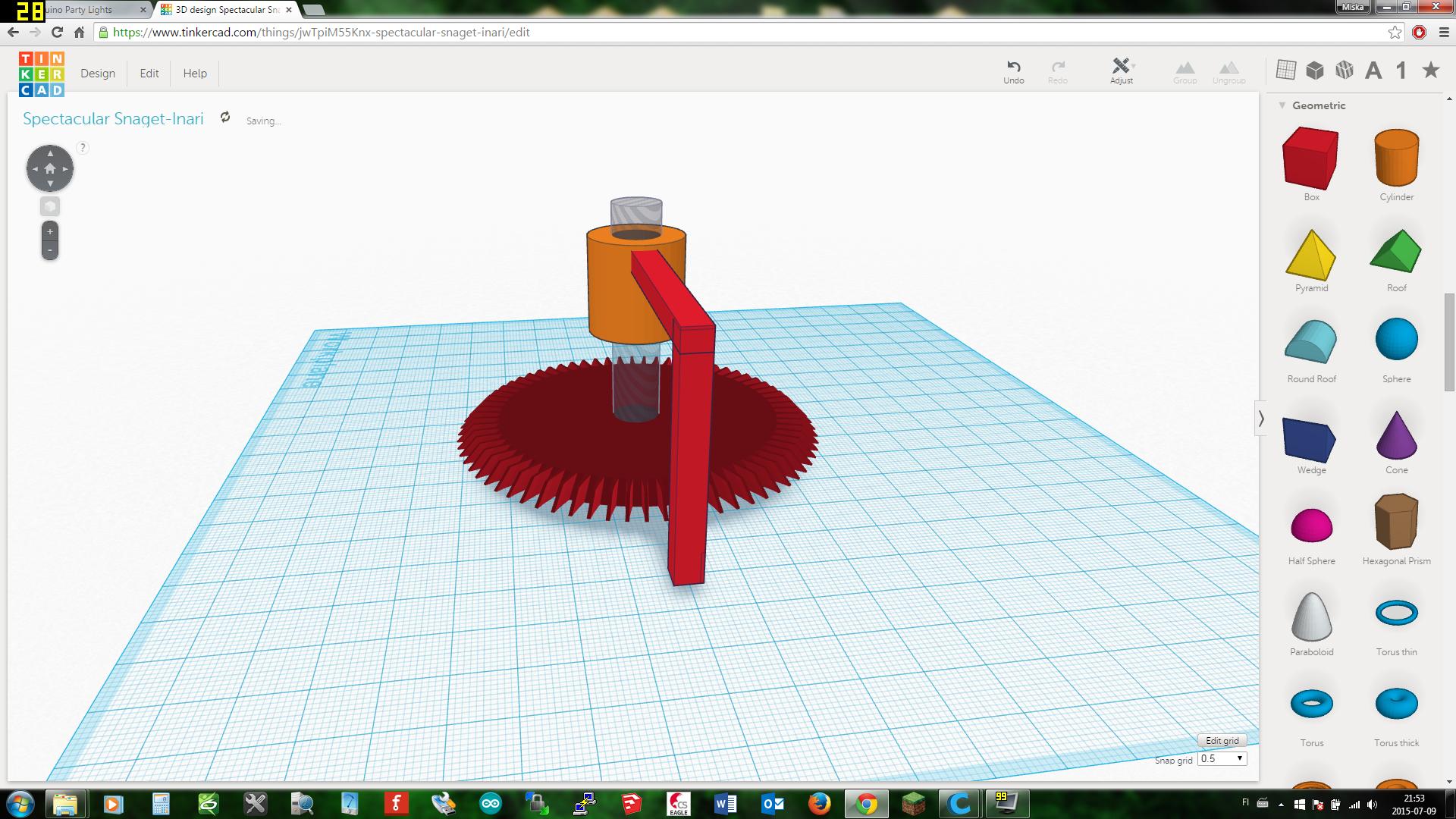This screenshot has width=1456, height=819.
Task: Rotate view left with navigation arrow
Action: [35, 168]
